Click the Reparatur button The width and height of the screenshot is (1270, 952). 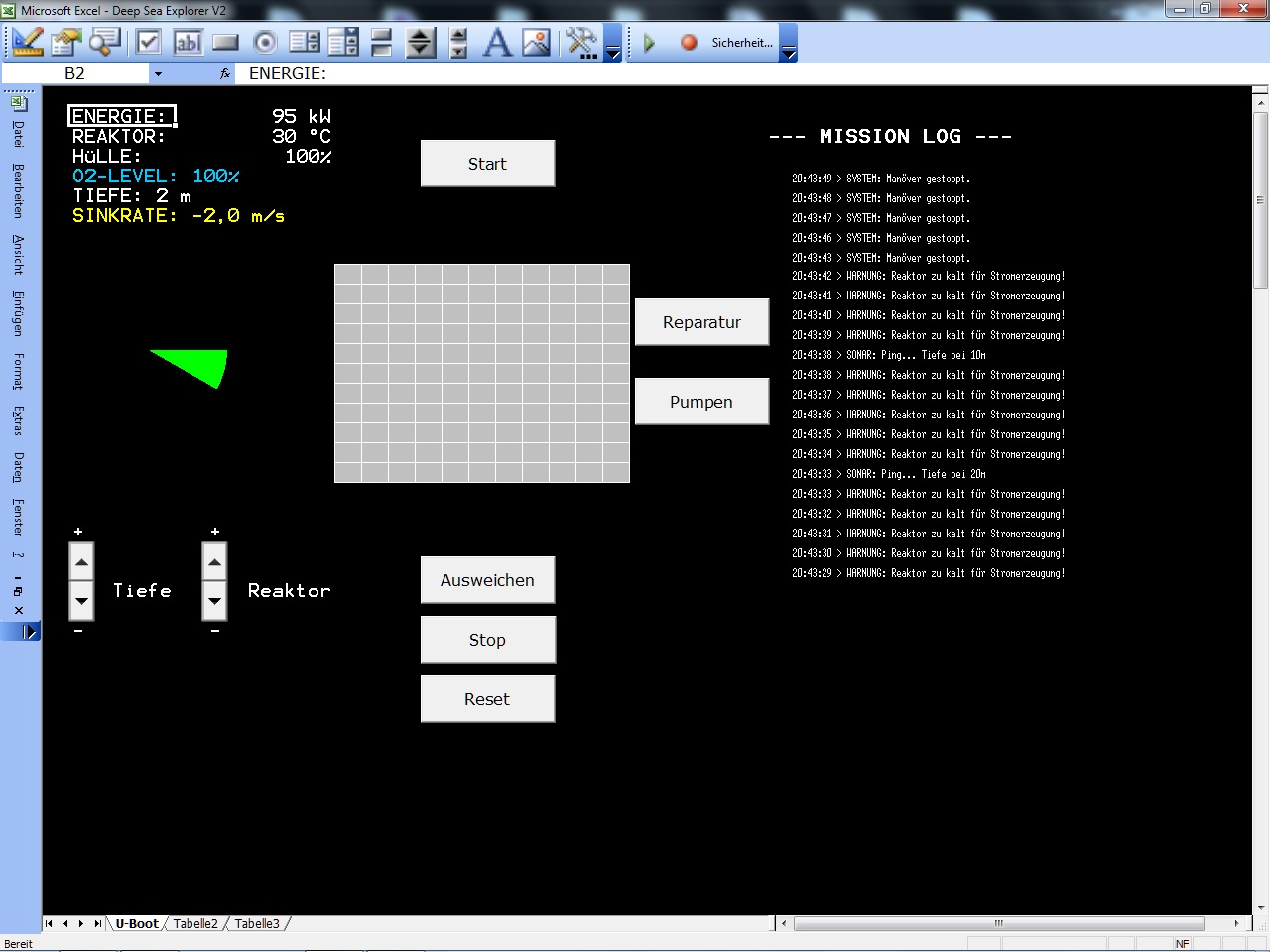pos(701,322)
